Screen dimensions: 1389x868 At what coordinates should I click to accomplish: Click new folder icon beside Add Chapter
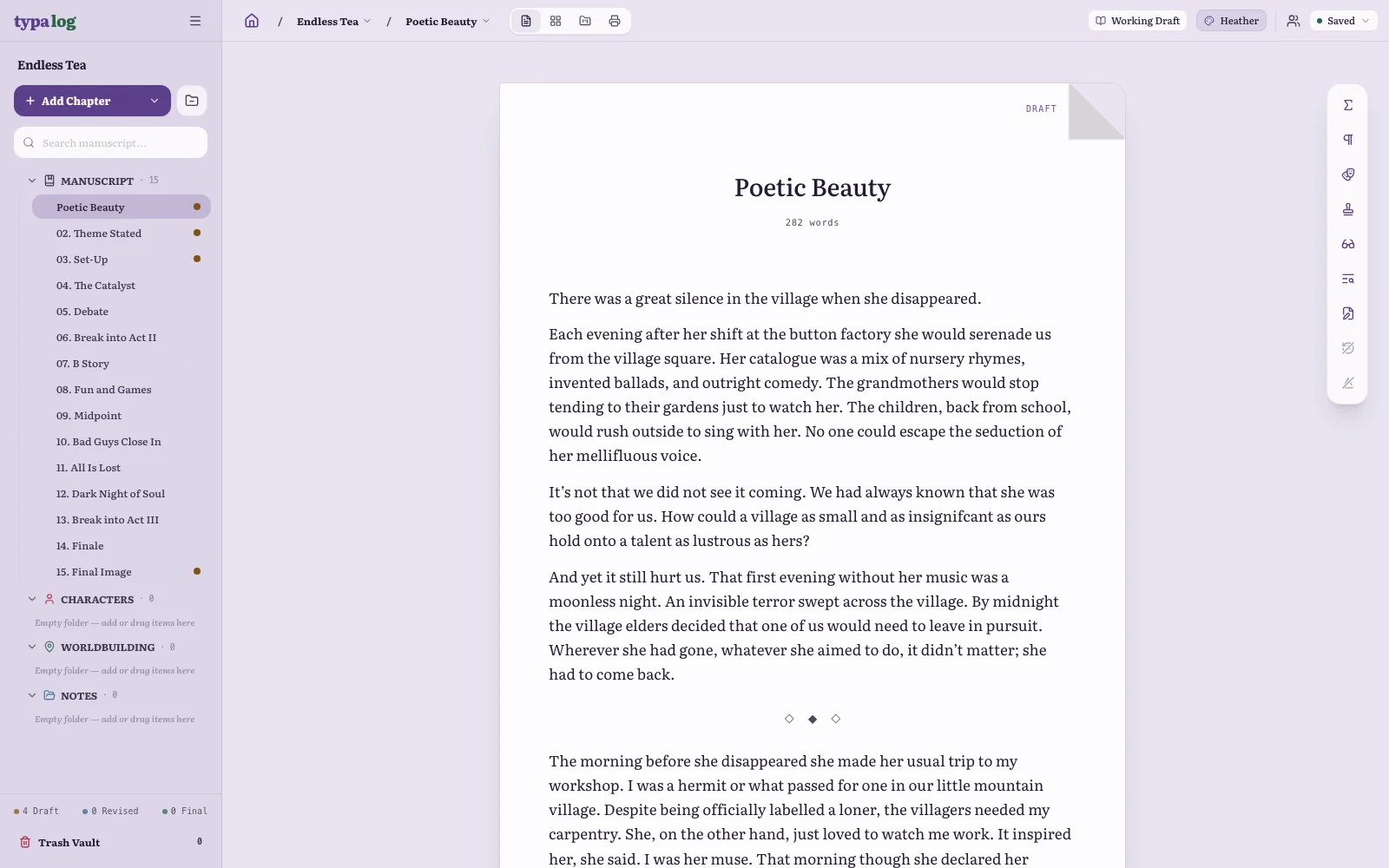tap(192, 101)
